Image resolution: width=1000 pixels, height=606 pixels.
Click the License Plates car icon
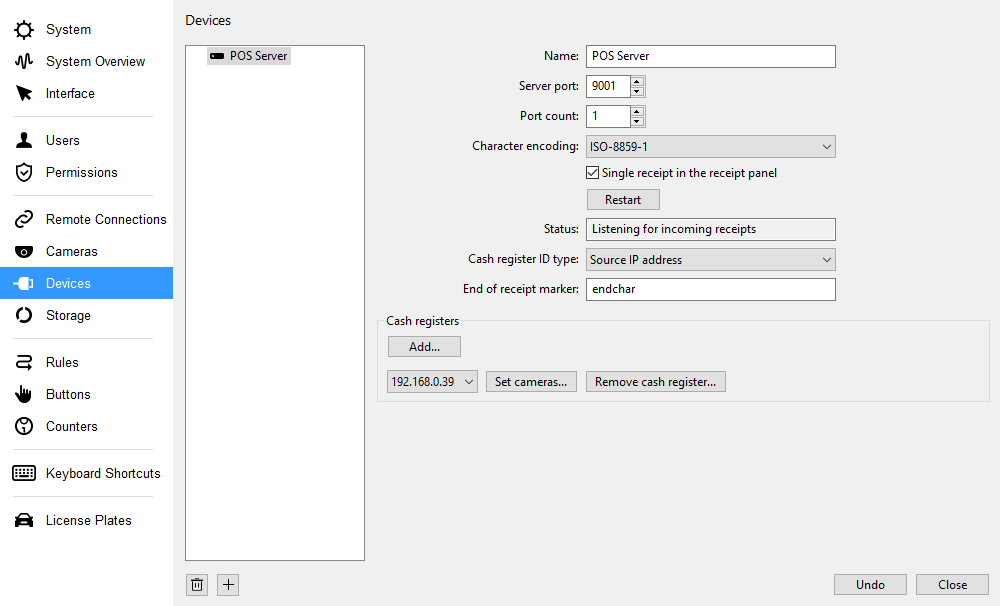point(24,521)
